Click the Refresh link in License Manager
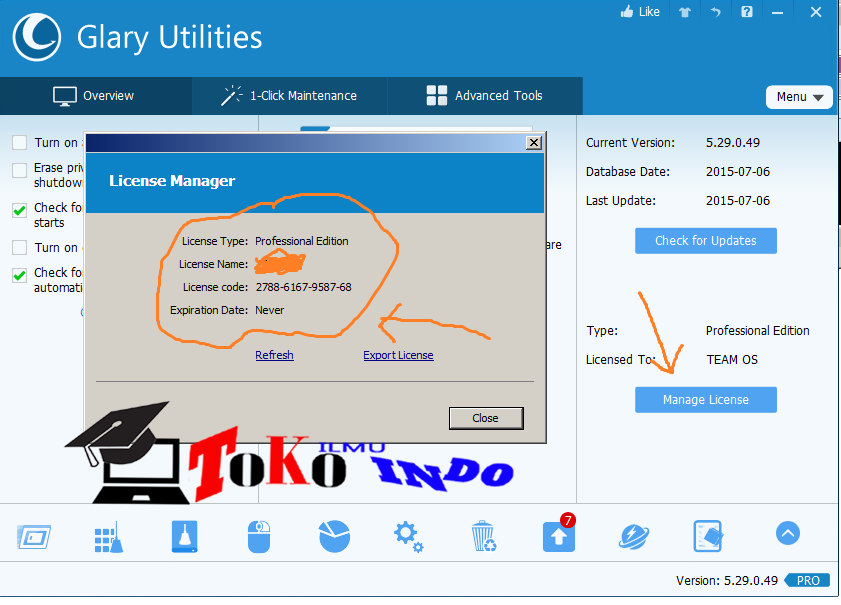This screenshot has height=605, width=841. 274,355
